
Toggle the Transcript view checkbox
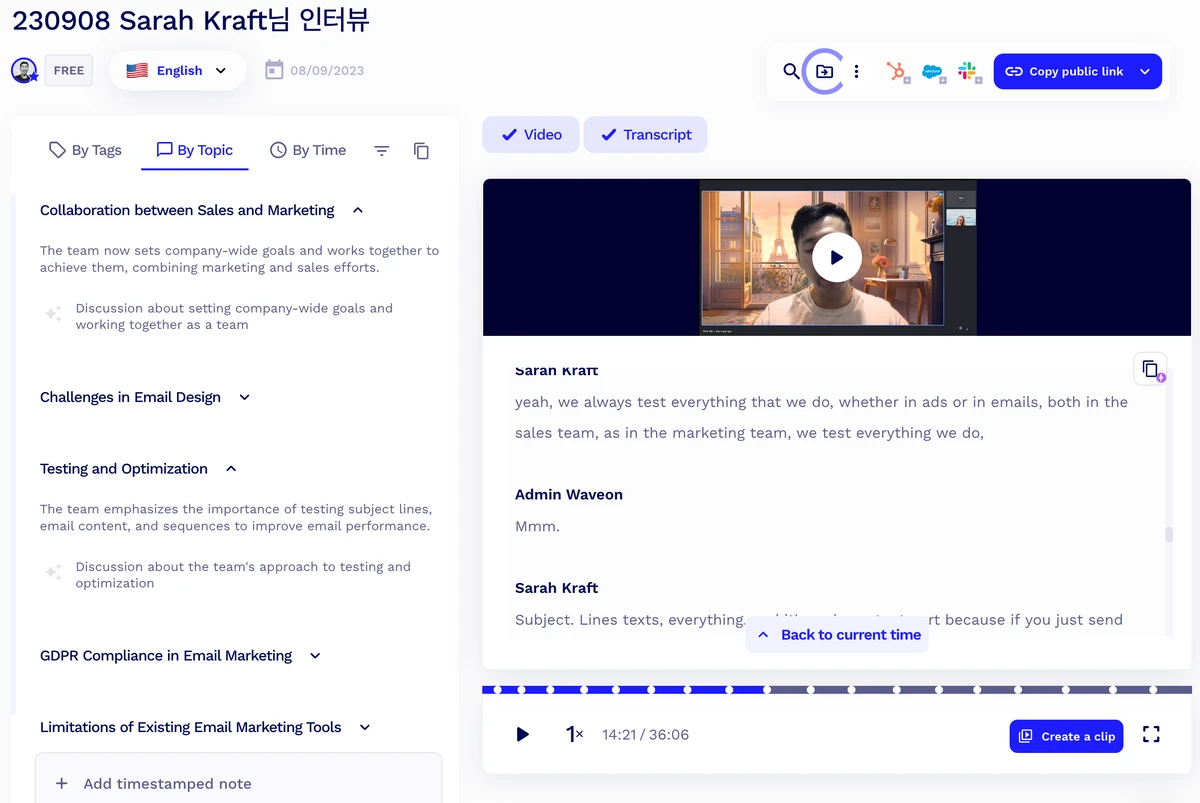pos(646,135)
